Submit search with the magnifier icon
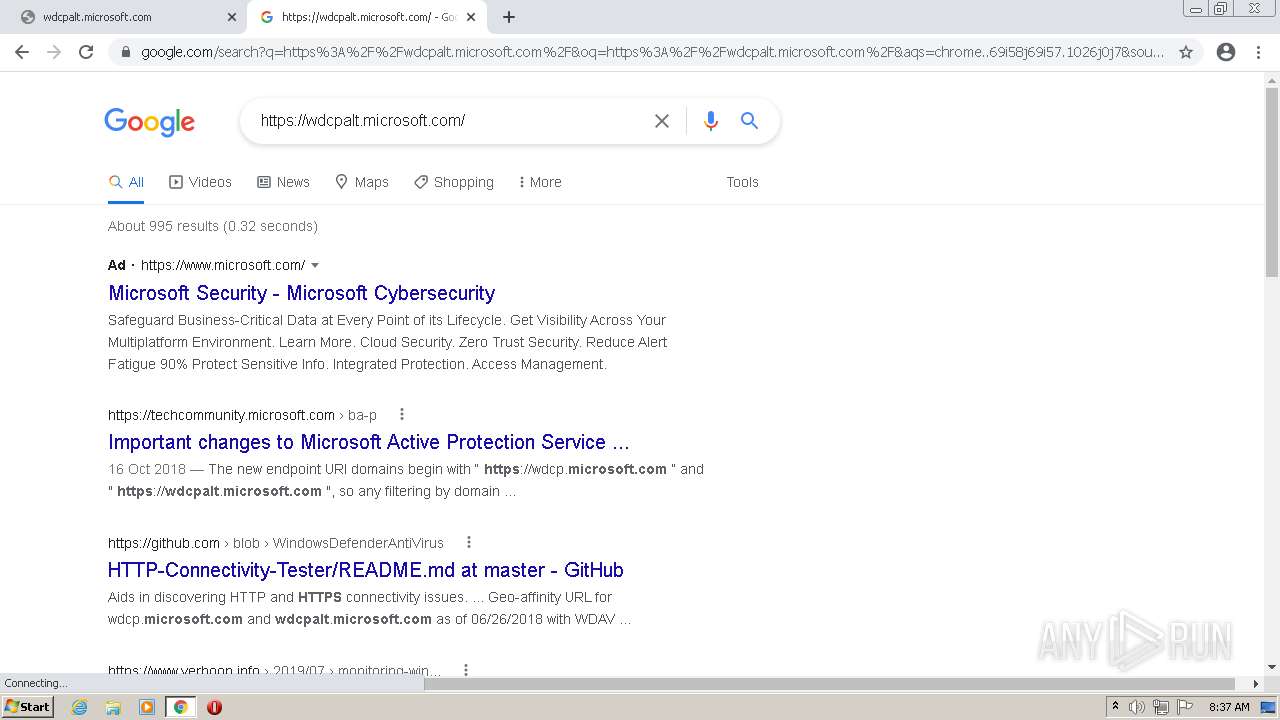The width and height of the screenshot is (1280, 720). coord(749,121)
